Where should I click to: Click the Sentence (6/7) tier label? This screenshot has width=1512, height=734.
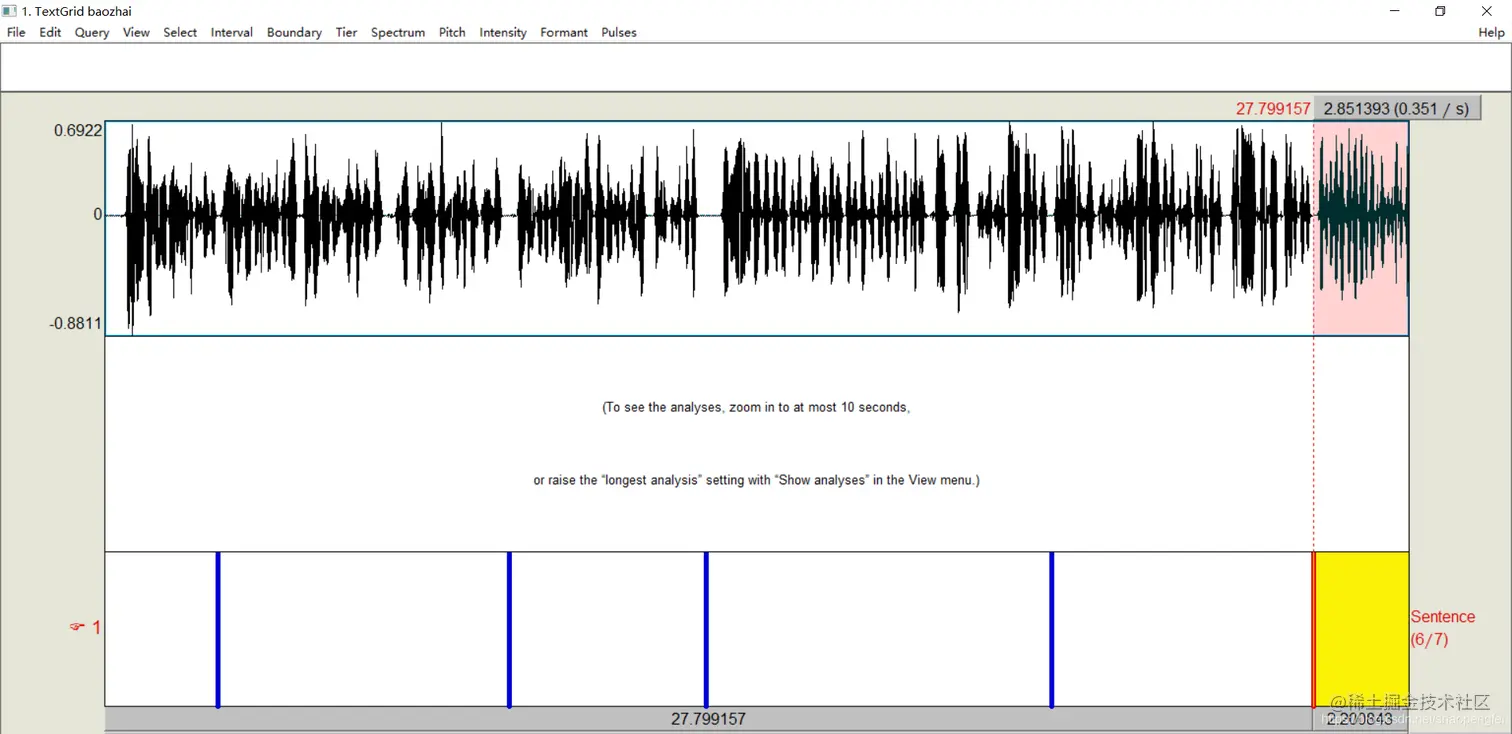[x=1442, y=628]
